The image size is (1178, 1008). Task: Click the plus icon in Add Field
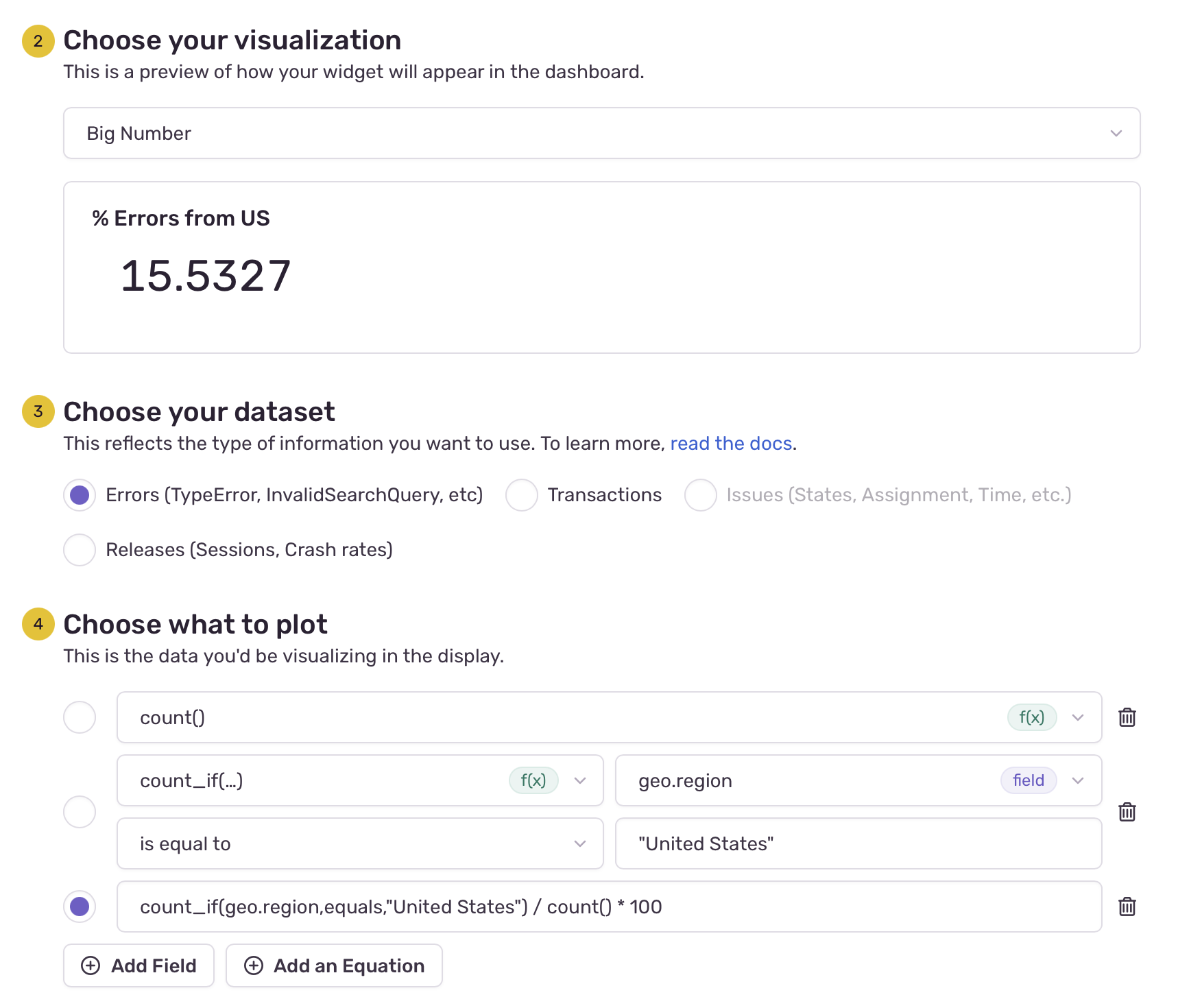[x=91, y=965]
